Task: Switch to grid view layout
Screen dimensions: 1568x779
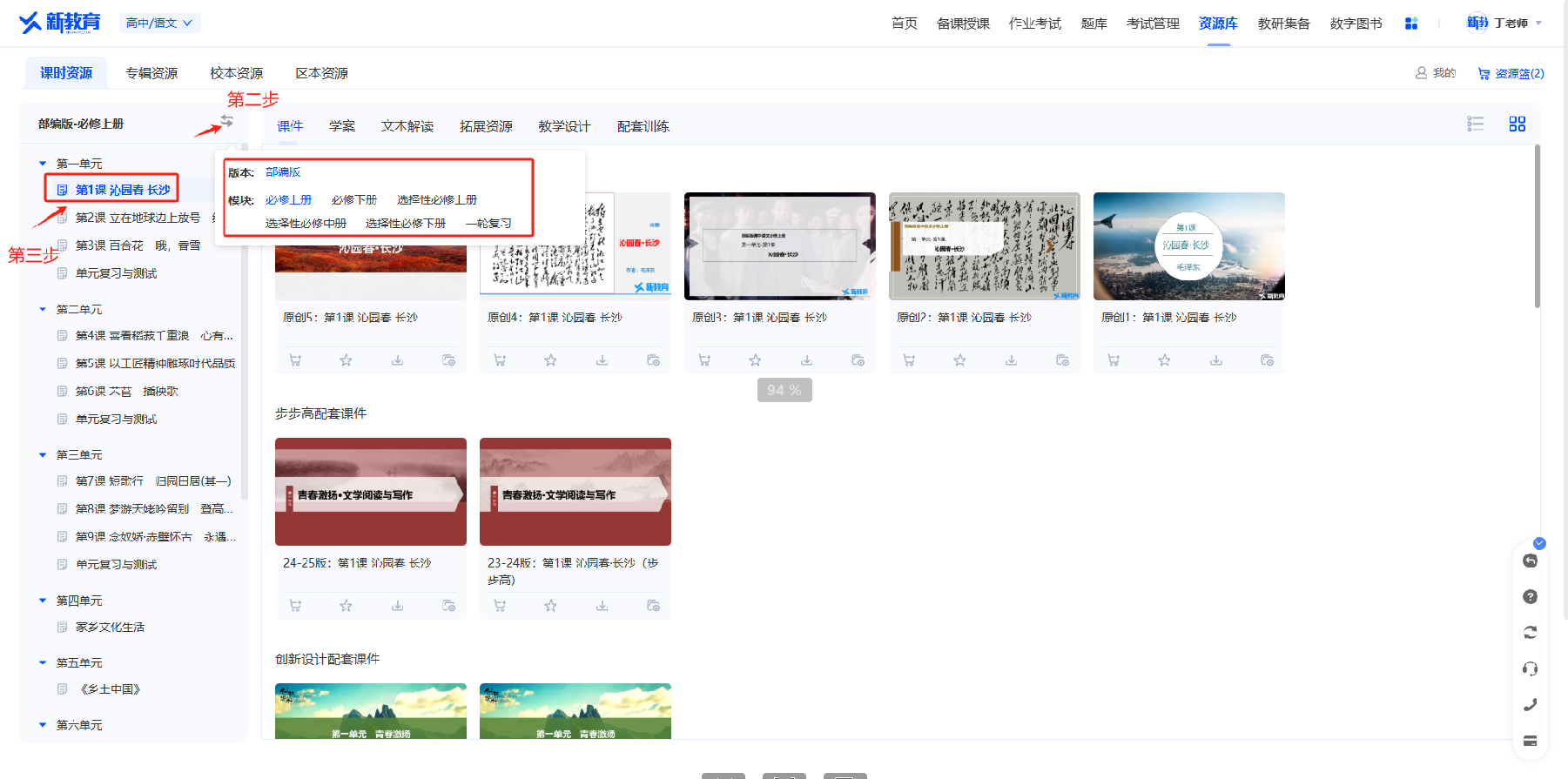Action: pyautogui.click(x=1518, y=124)
